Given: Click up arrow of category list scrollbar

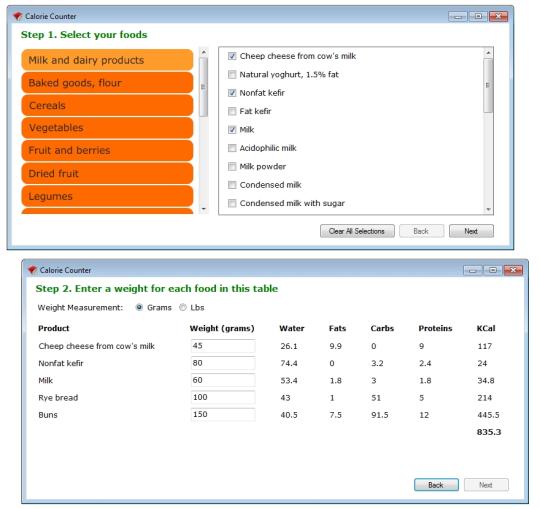Looking at the screenshot, I should coord(204,52).
